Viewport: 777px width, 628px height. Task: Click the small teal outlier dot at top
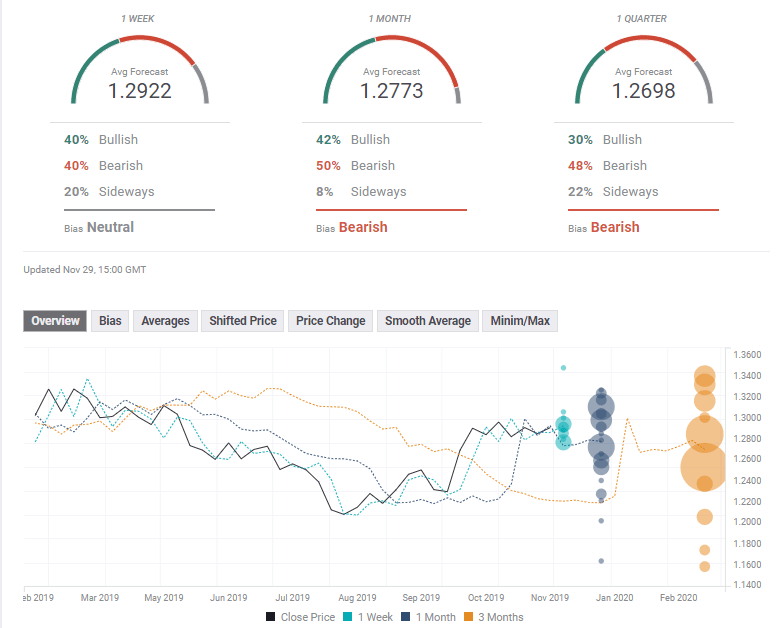pos(564,368)
